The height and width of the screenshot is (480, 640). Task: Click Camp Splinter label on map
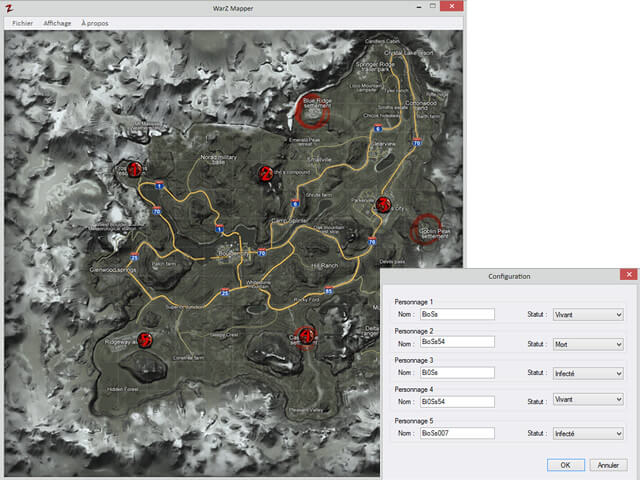(289, 221)
